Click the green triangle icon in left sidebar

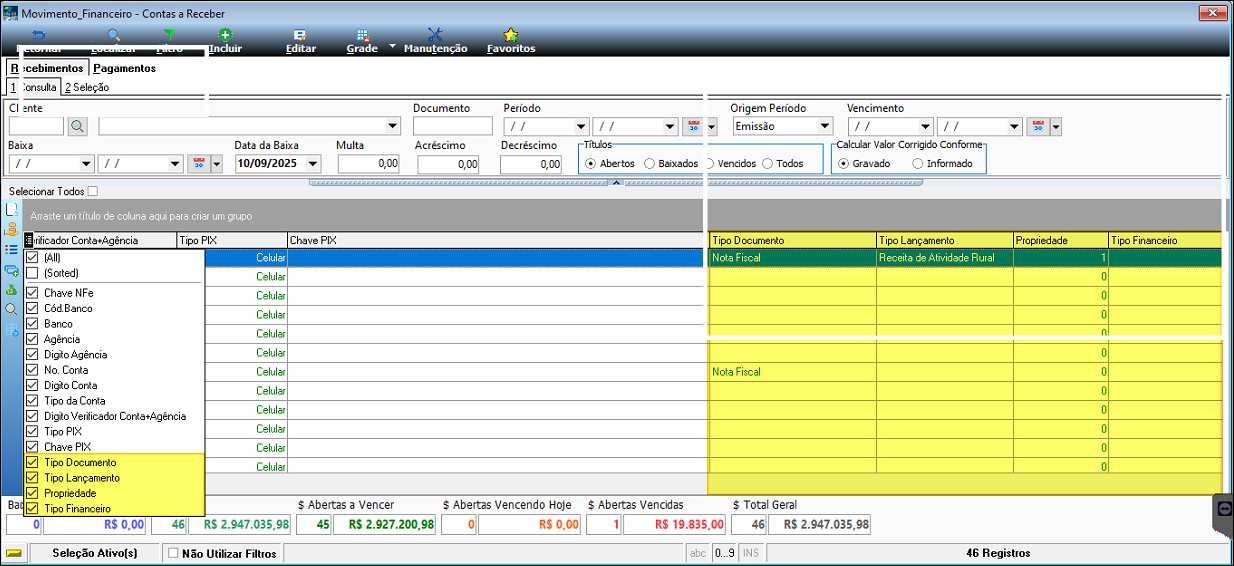[x=12, y=290]
